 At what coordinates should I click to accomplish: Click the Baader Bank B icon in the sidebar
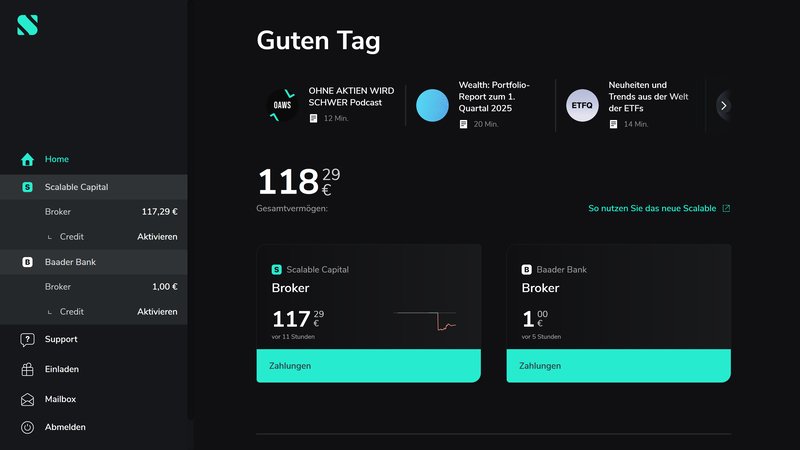pos(28,262)
